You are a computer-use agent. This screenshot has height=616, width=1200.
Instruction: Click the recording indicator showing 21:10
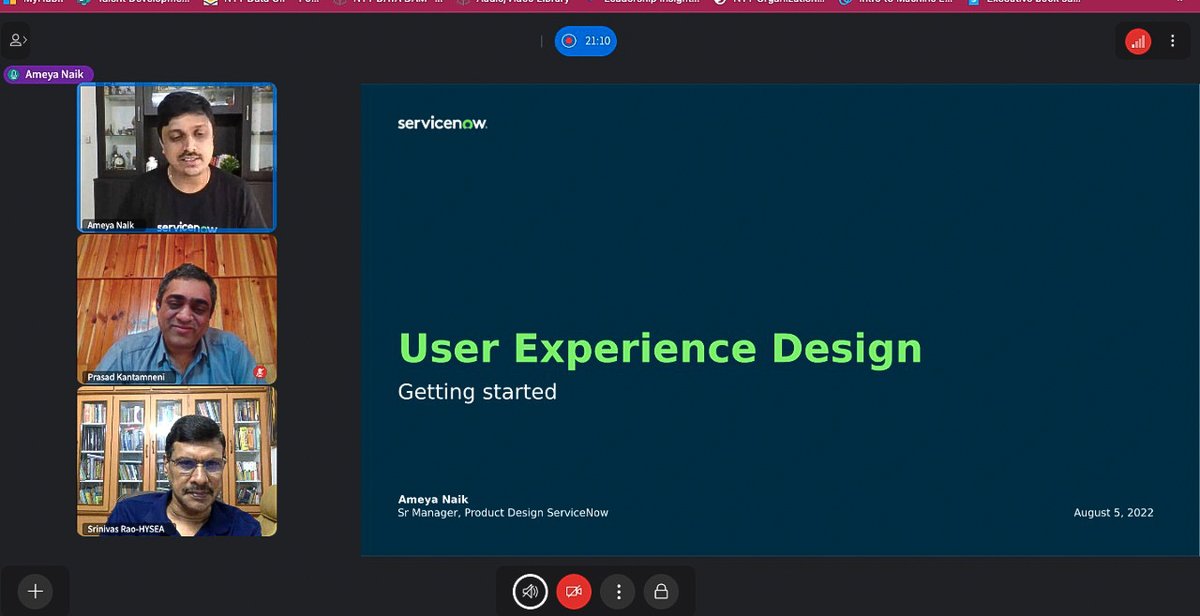click(x=586, y=41)
